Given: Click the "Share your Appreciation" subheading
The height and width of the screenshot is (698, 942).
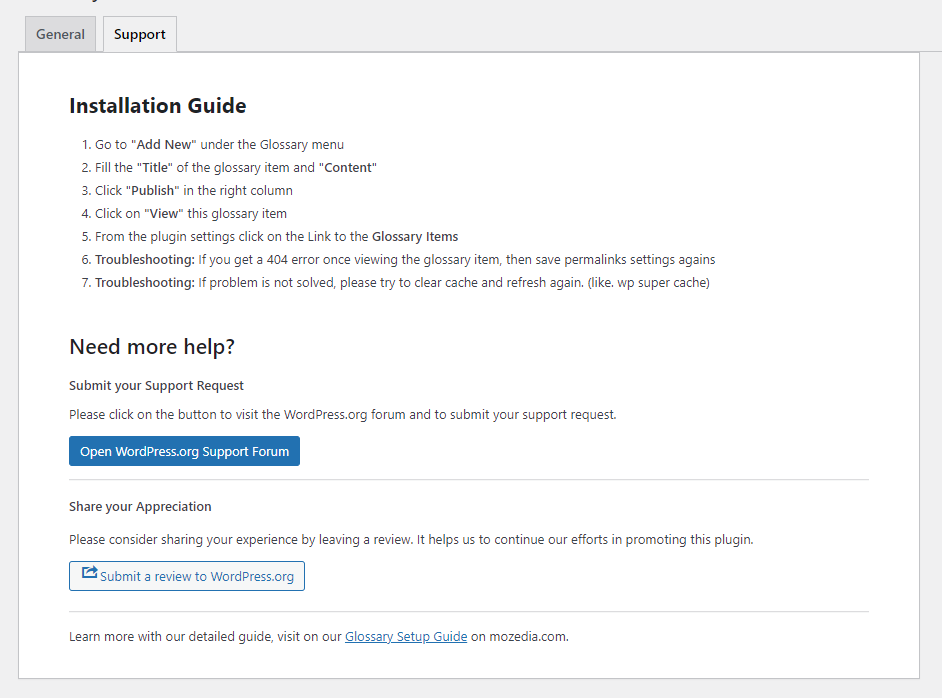Looking at the screenshot, I should click(140, 506).
